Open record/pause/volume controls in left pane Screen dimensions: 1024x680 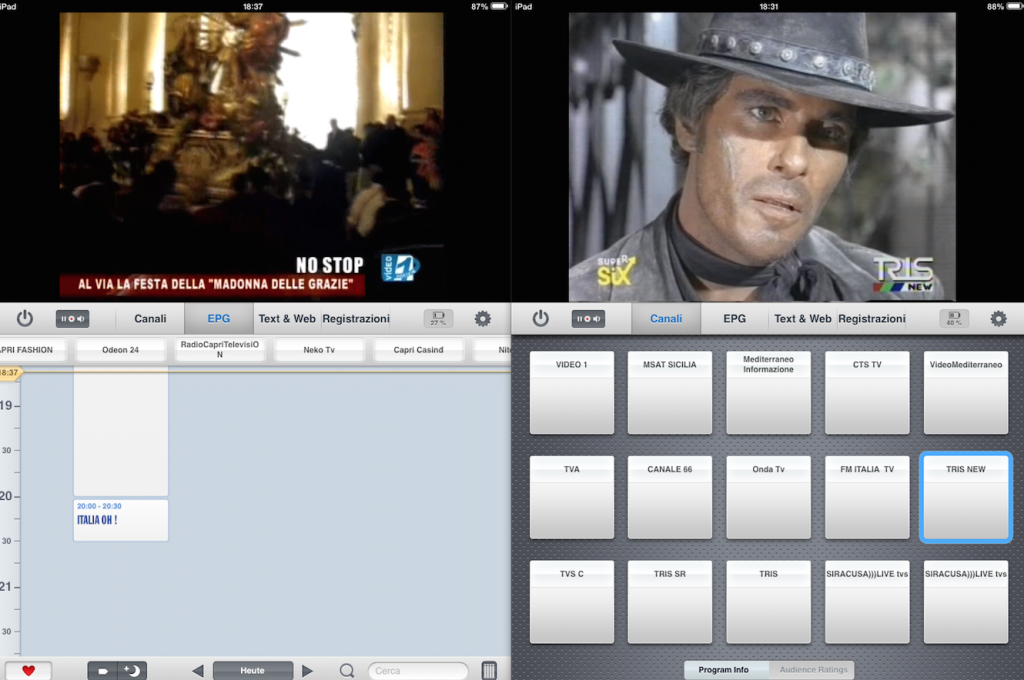(72, 319)
